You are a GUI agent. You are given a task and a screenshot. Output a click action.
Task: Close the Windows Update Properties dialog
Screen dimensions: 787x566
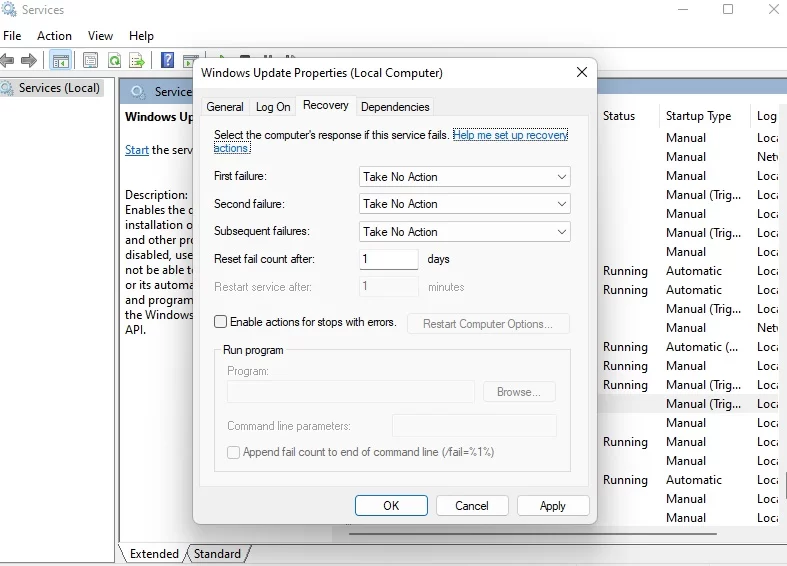click(x=582, y=73)
